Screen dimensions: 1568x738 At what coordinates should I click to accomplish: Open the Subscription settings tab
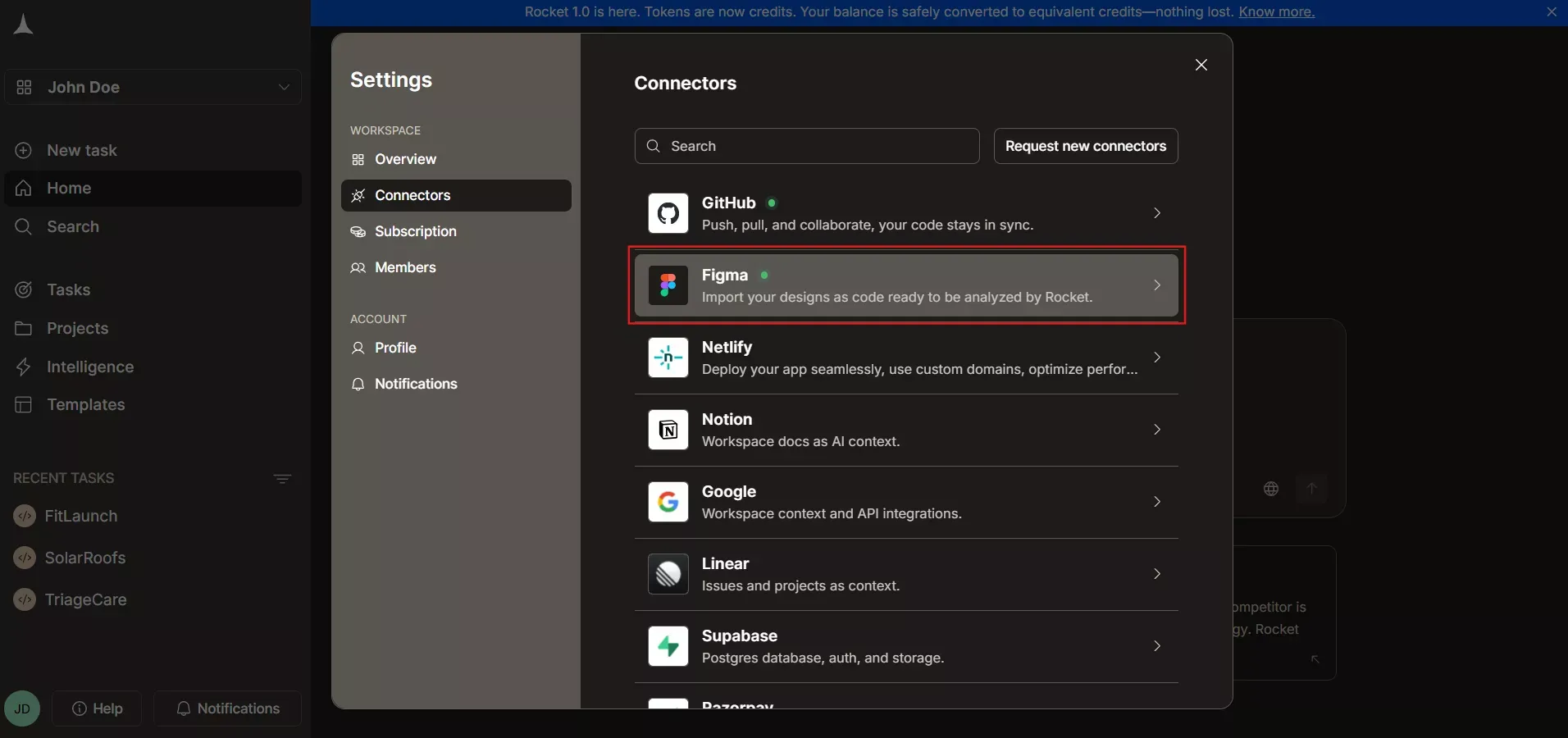click(x=456, y=231)
